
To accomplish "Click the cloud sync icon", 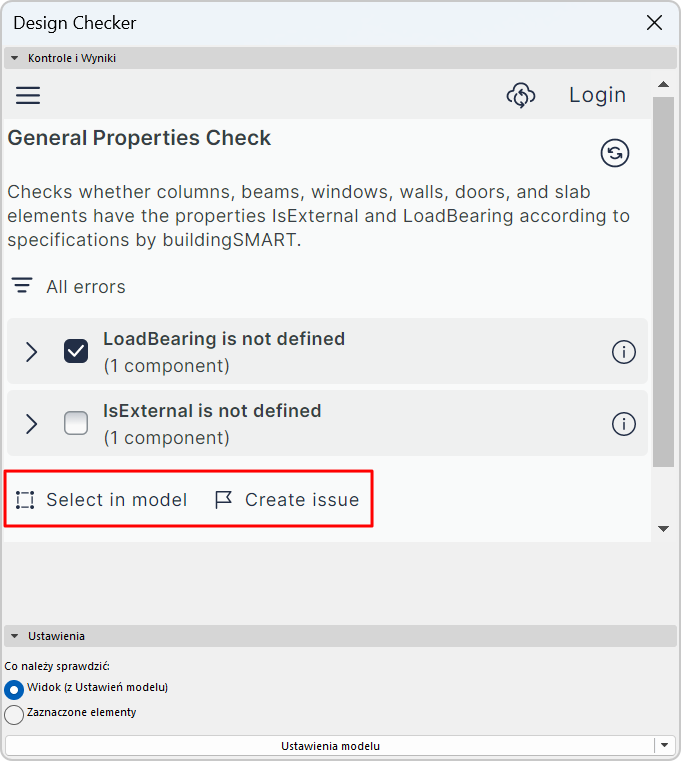I will tap(521, 95).
